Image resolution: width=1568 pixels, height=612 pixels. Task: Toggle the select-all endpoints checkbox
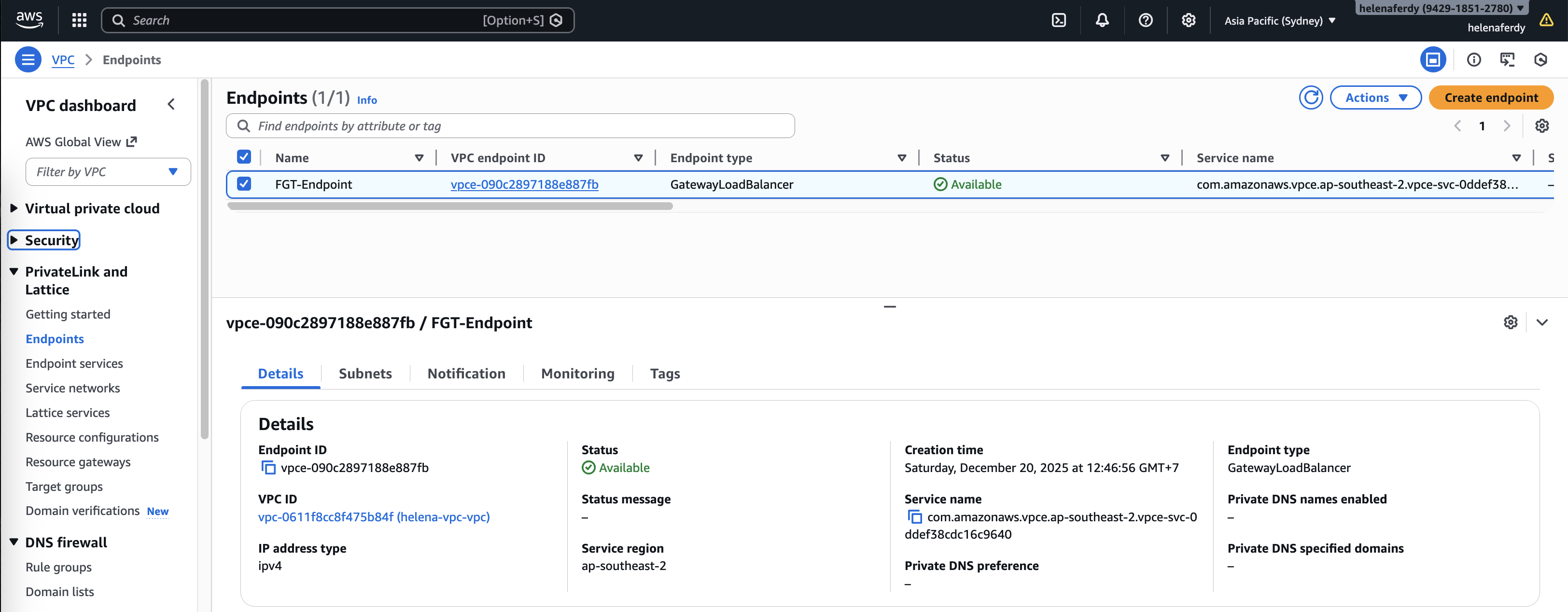(243, 157)
